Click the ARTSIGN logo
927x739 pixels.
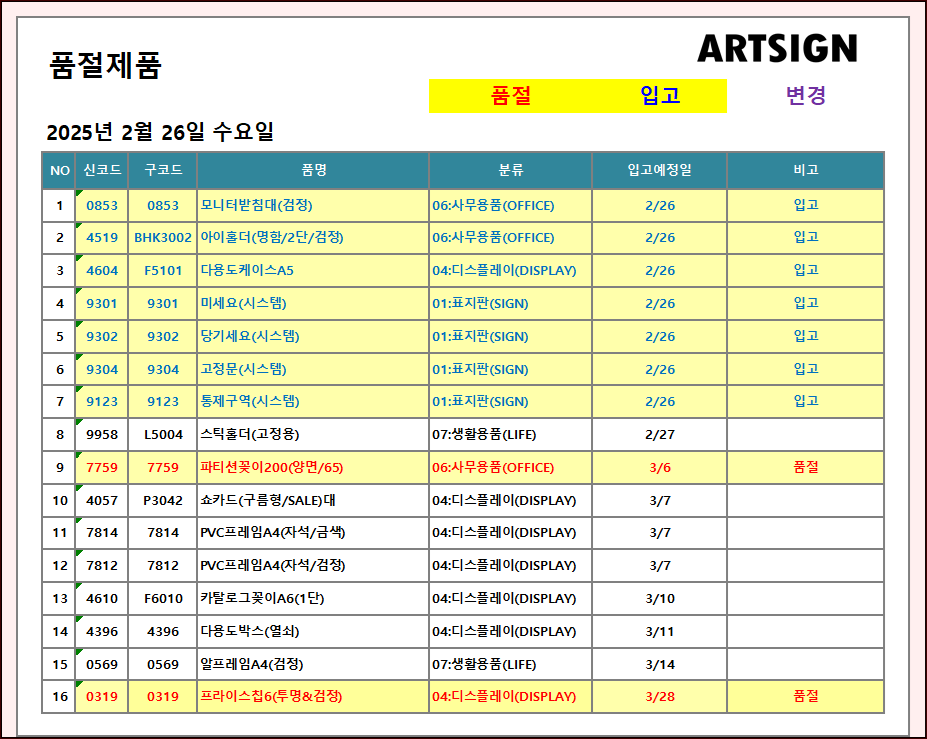tap(777, 48)
